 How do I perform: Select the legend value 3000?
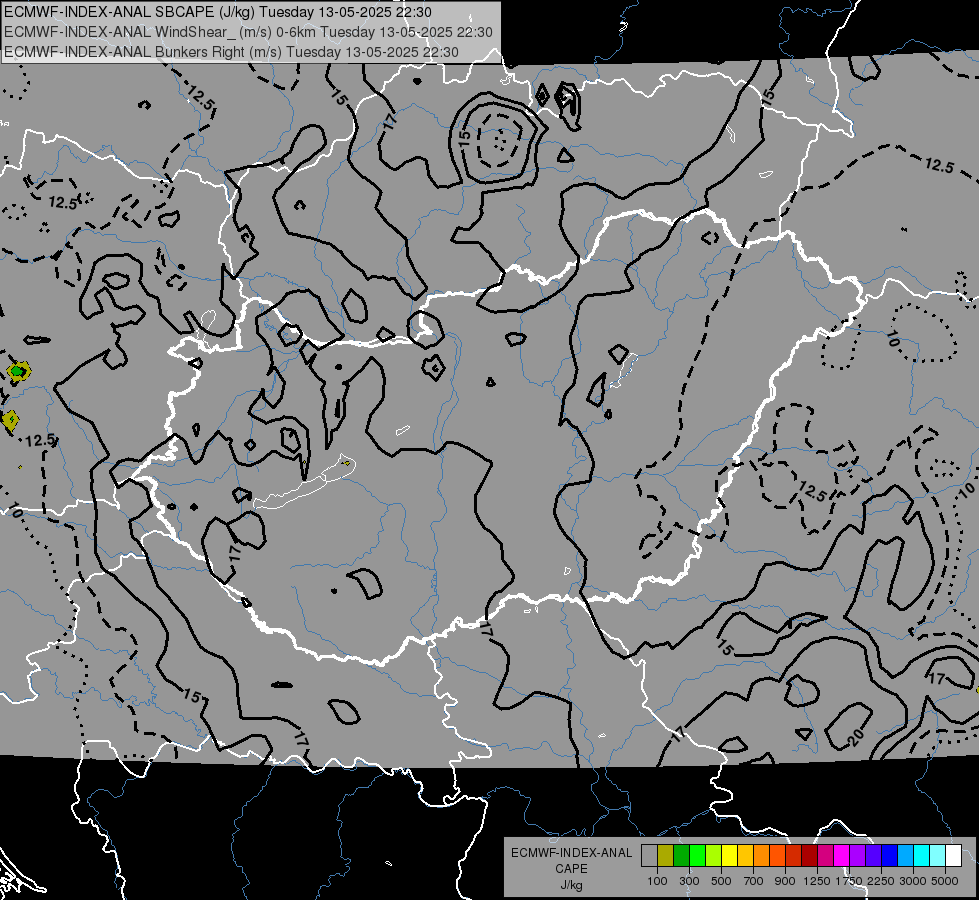913,881
